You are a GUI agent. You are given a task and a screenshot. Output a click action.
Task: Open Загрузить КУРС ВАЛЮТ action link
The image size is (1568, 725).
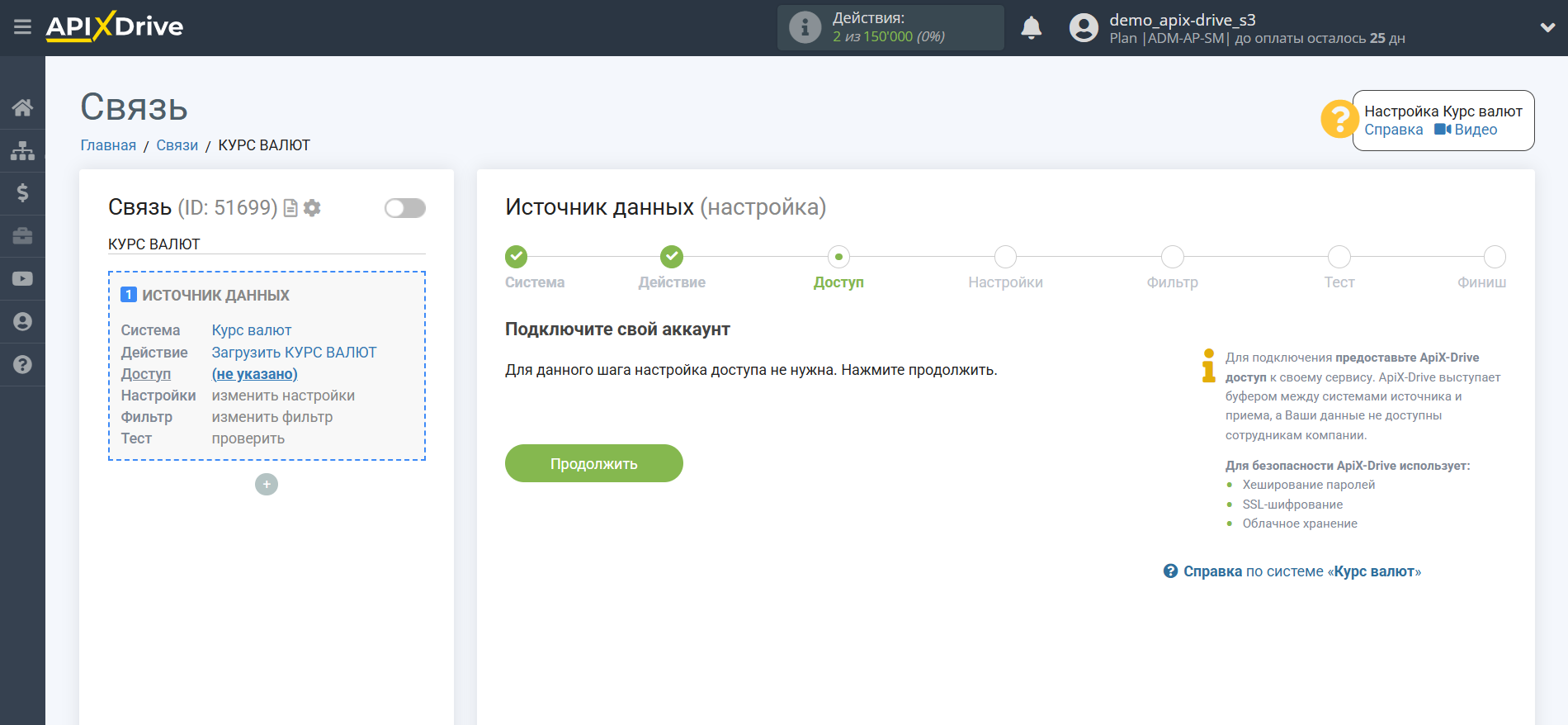[x=294, y=353]
